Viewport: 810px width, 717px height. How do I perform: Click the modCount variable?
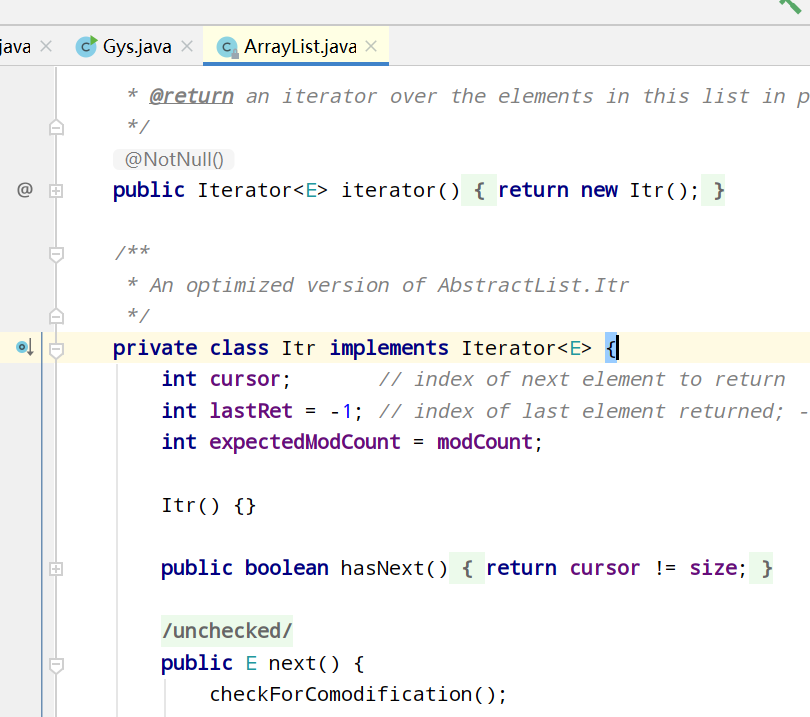pyautogui.click(x=485, y=442)
